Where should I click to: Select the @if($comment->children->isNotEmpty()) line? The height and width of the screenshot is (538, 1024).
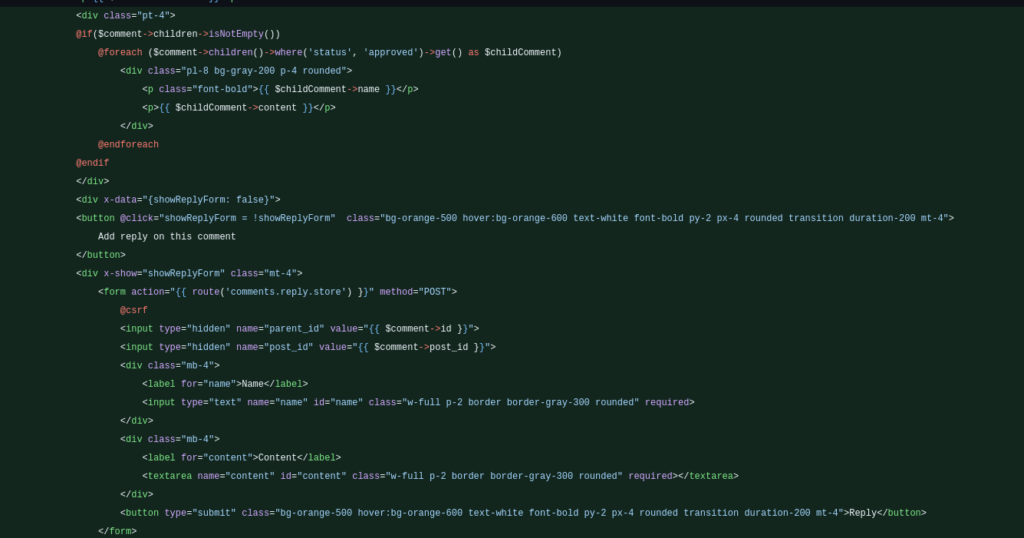click(x=178, y=34)
